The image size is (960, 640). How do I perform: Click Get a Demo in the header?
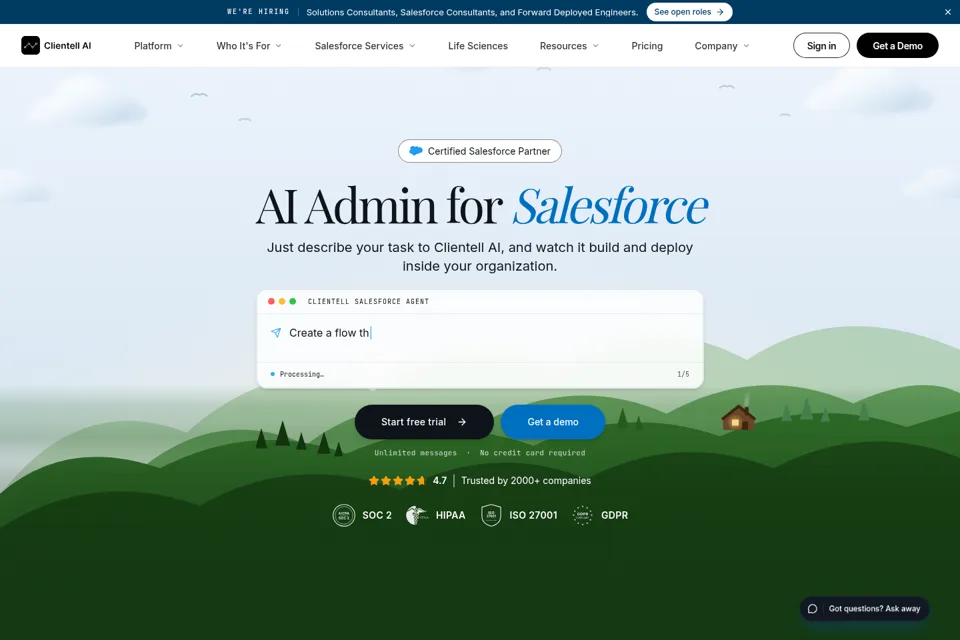[897, 45]
